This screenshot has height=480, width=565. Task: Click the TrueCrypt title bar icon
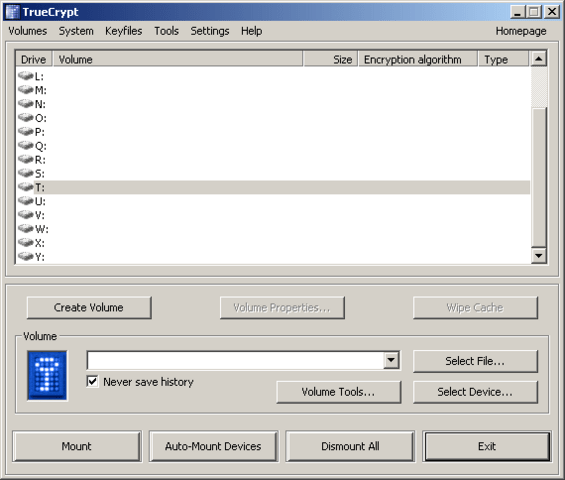[12, 12]
